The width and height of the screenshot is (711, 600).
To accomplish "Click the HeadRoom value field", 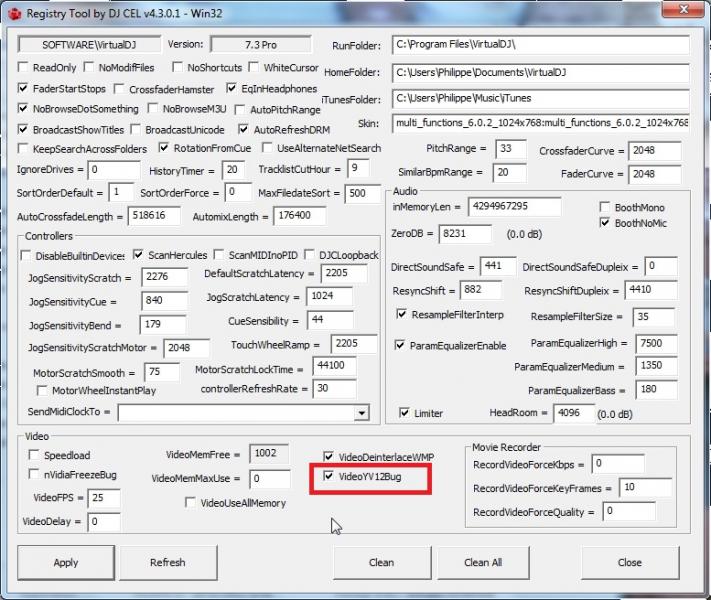I will click(x=573, y=413).
